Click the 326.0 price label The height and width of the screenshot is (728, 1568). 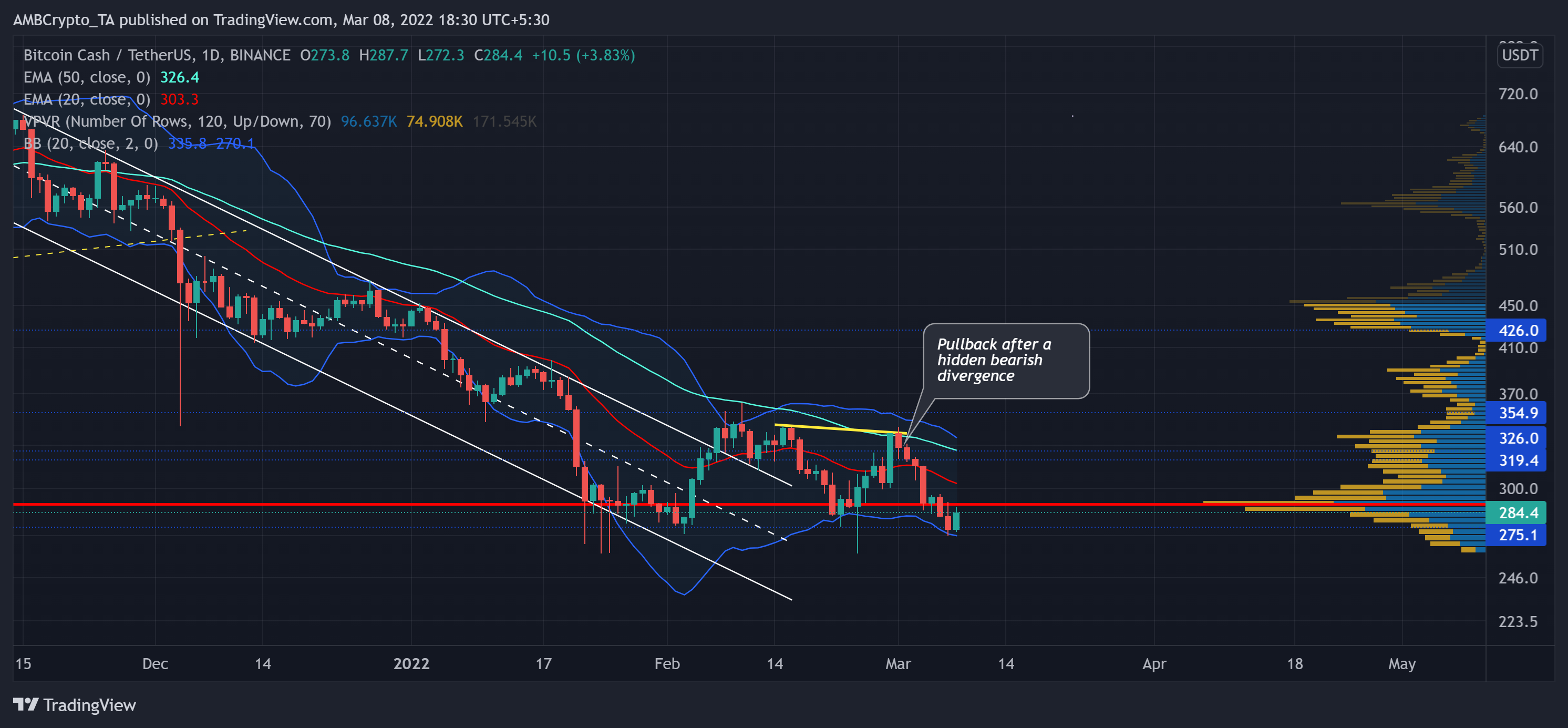1515,438
